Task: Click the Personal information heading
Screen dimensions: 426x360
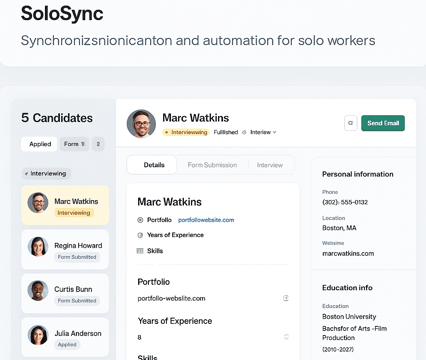Action: (358, 174)
